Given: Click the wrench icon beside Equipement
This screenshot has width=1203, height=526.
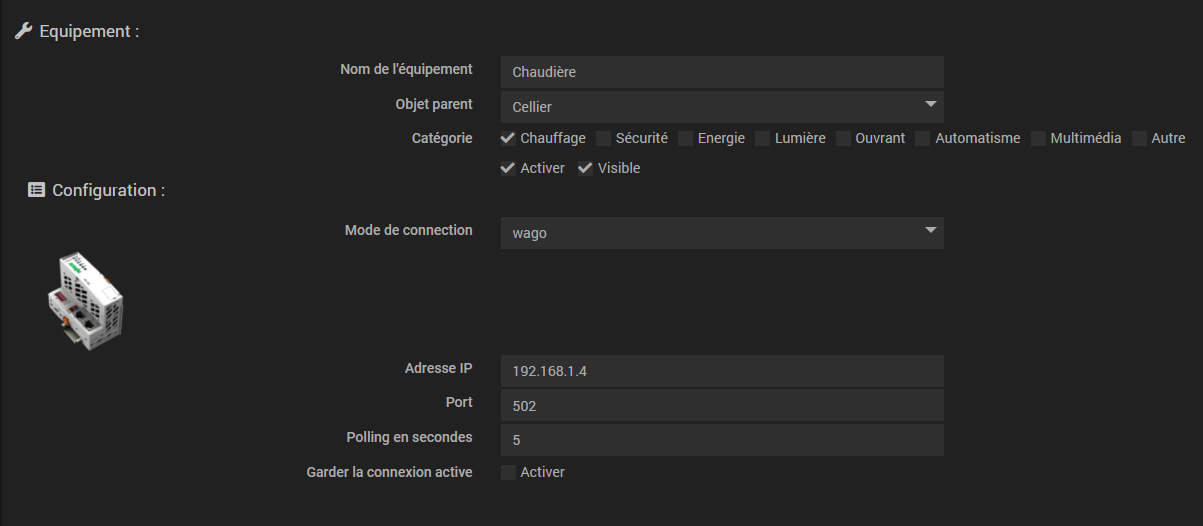Looking at the screenshot, I should click(x=23, y=31).
